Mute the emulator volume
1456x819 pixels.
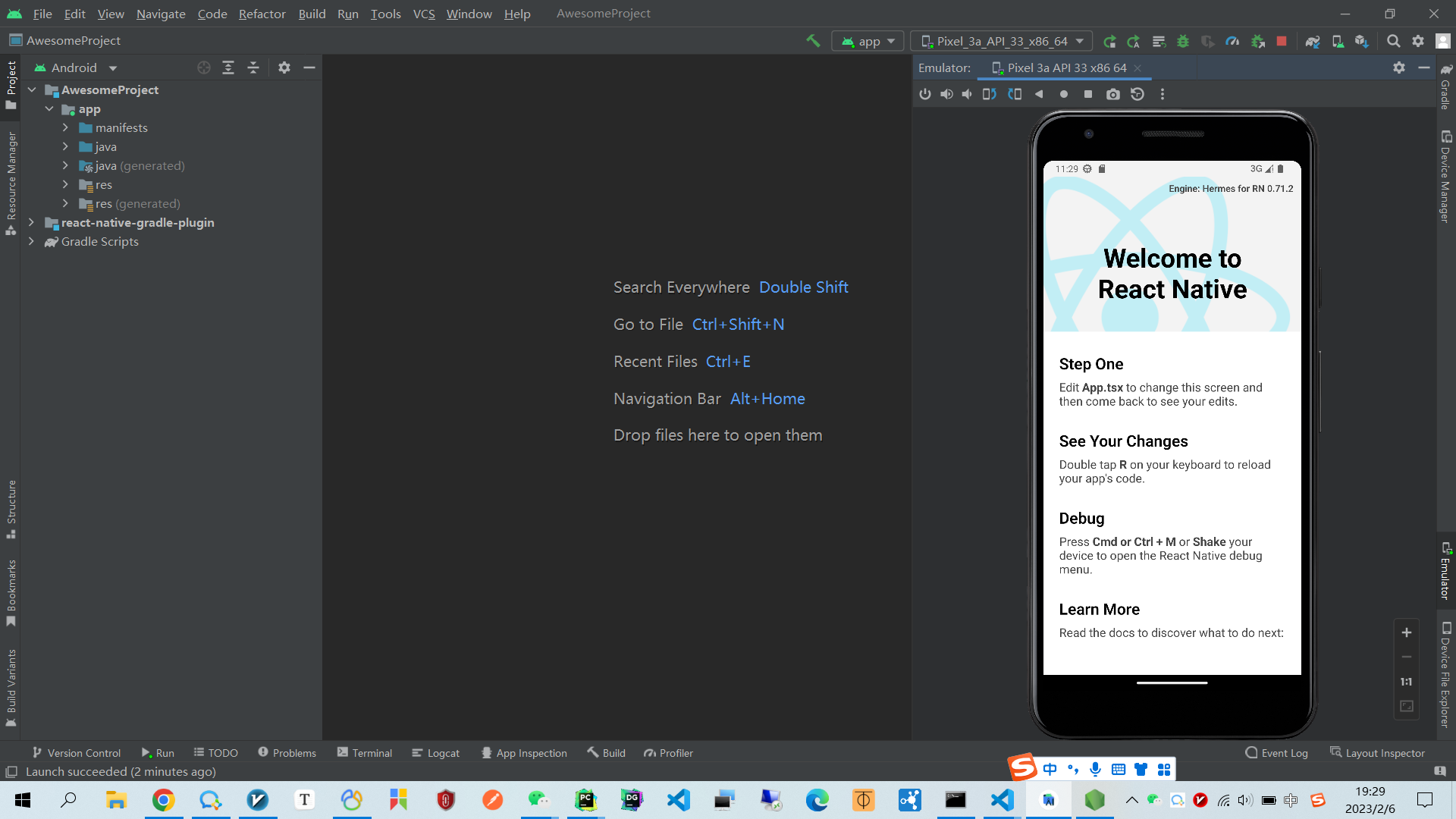coord(967,94)
